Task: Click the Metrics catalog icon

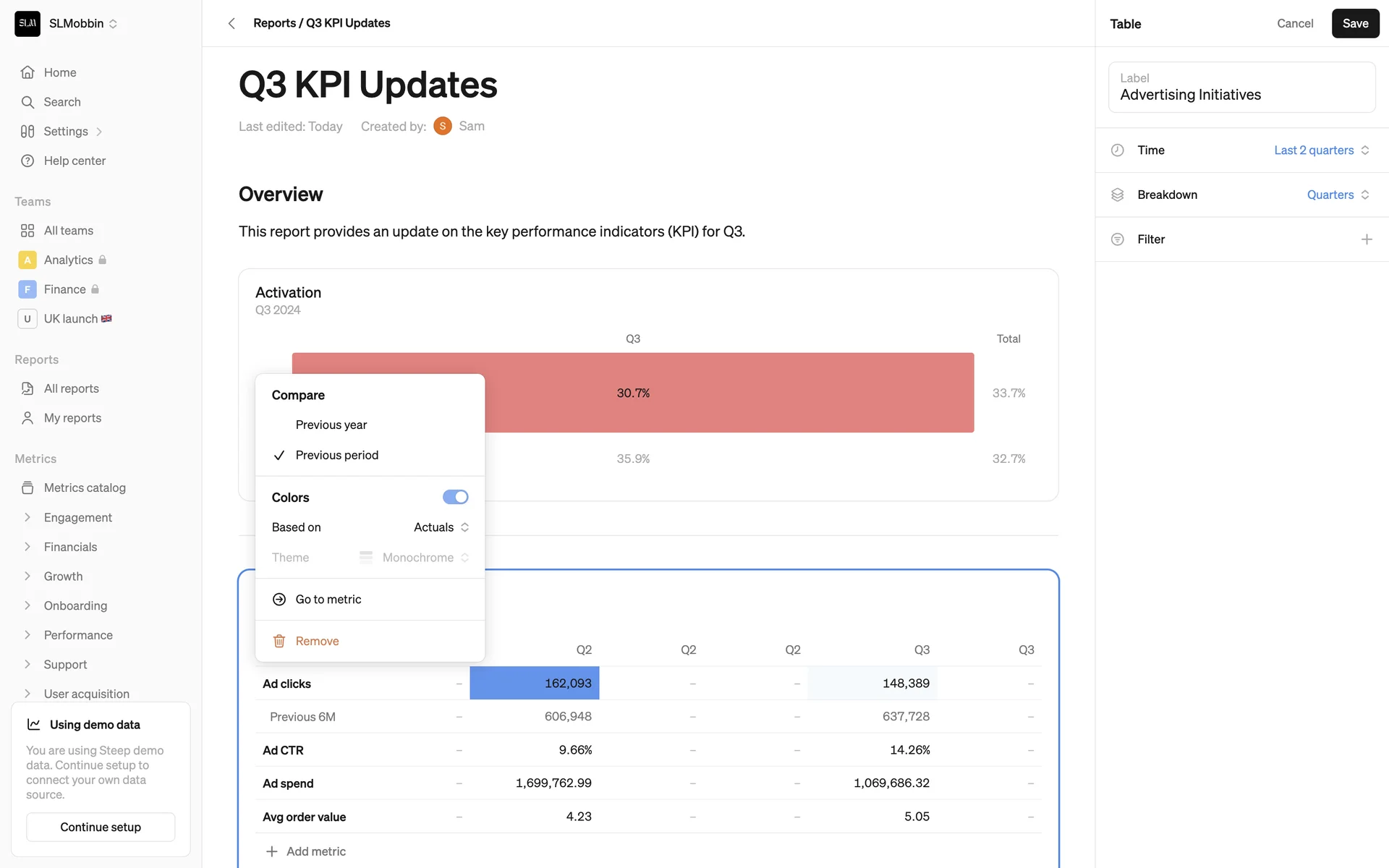Action: point(27,488)
